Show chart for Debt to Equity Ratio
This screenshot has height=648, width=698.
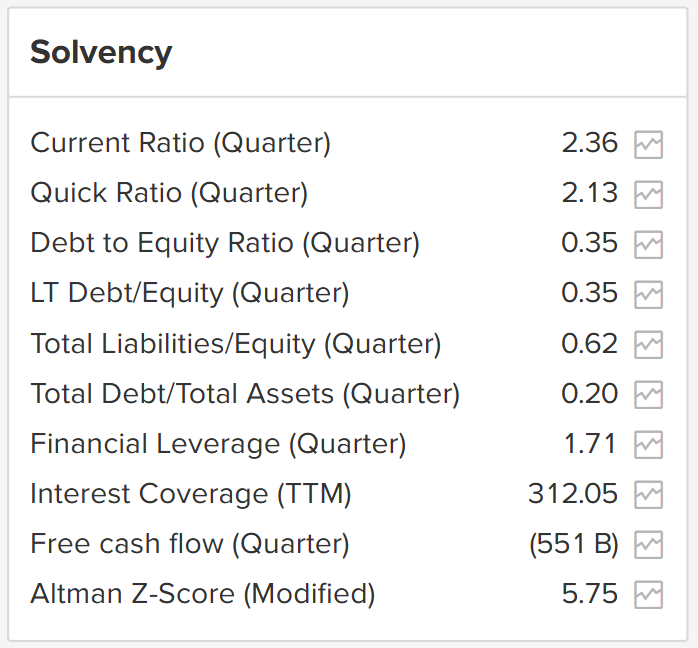coord(648,244)
